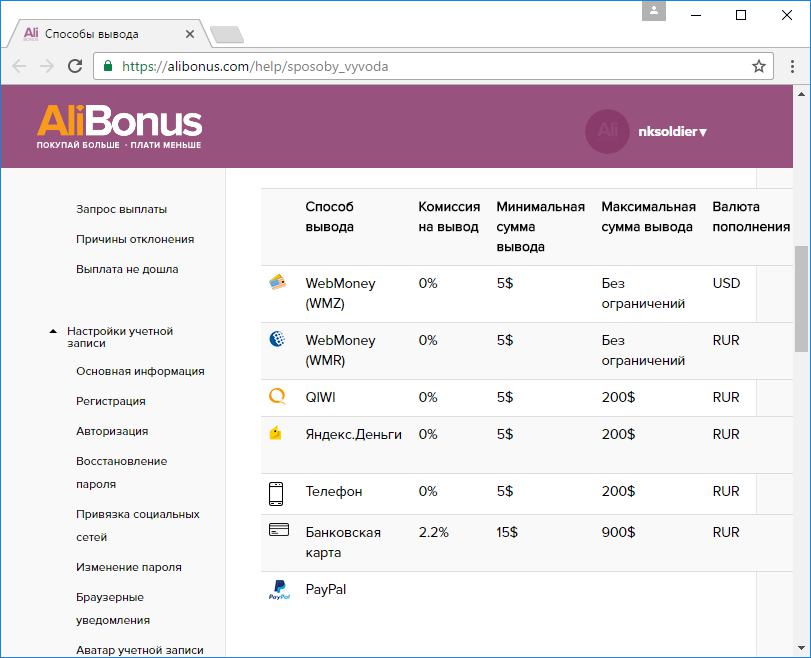Open the nksoldier account dropdown
This screenshot has height=658, width=811.
coord(672,131)
